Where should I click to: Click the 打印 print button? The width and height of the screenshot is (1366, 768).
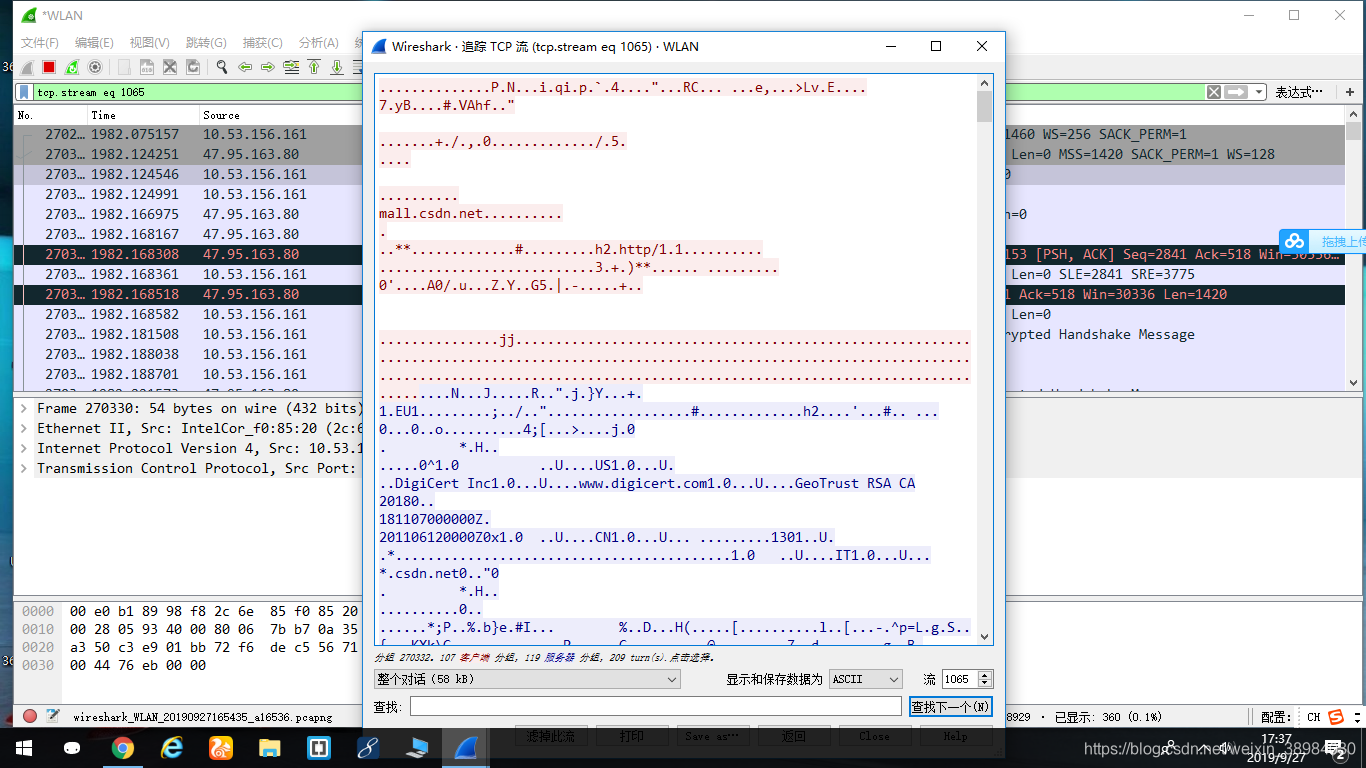click(632, 737)
